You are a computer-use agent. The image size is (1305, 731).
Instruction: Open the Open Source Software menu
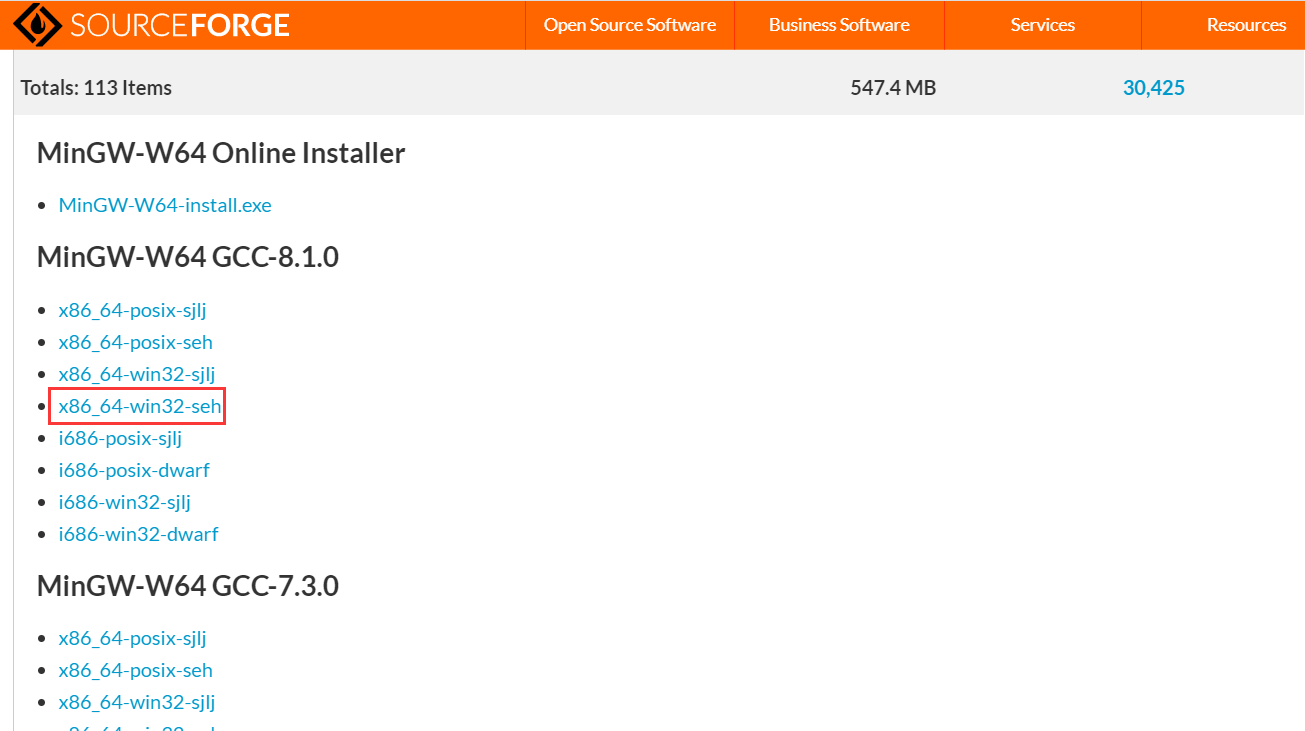pos(628,24)
